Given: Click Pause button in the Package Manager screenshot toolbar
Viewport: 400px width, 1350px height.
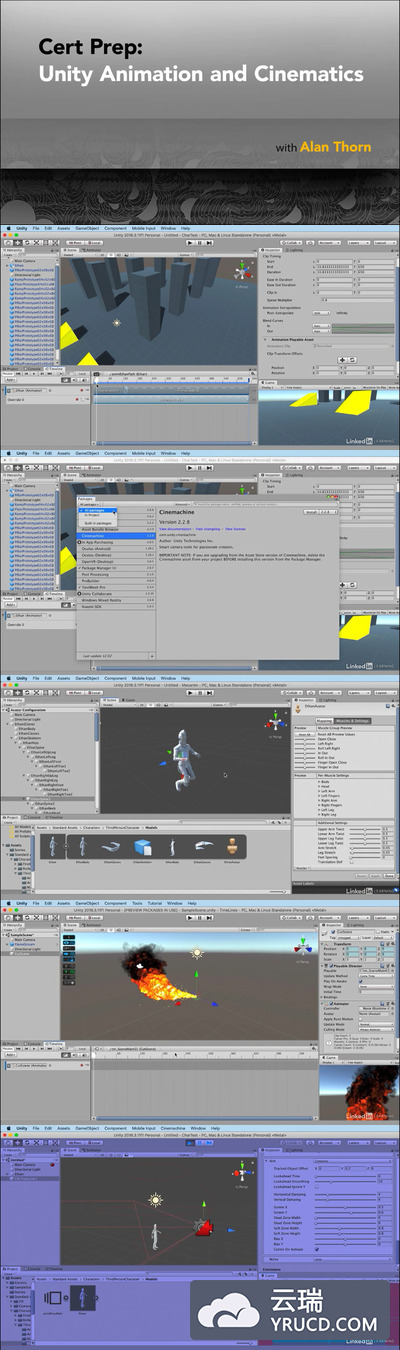Looking at the screenshot, I should [200, 467].
